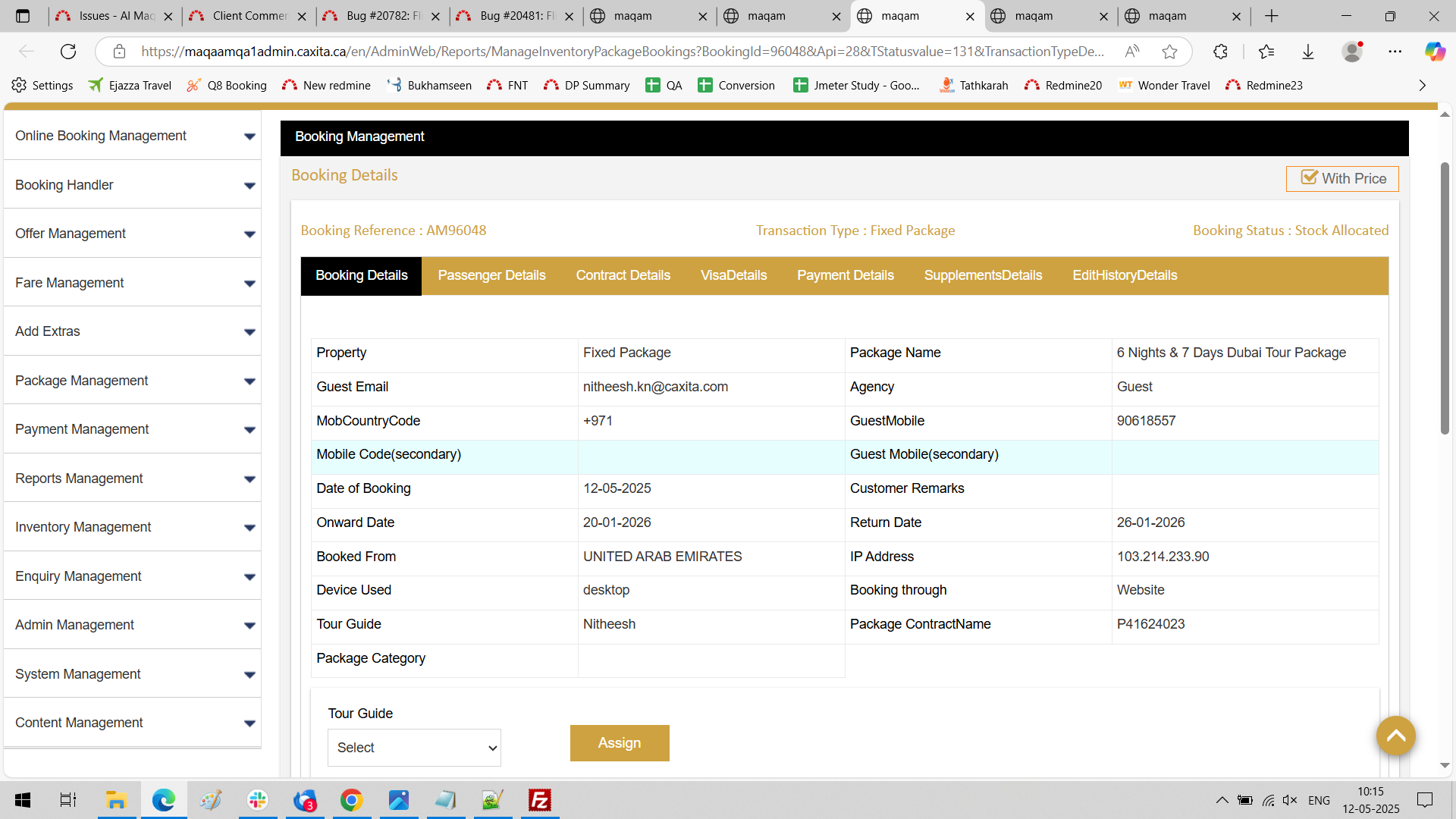This screenshot has height=819, width=1456.
Task: Refresh the current browser page
Action: (68, 52)
